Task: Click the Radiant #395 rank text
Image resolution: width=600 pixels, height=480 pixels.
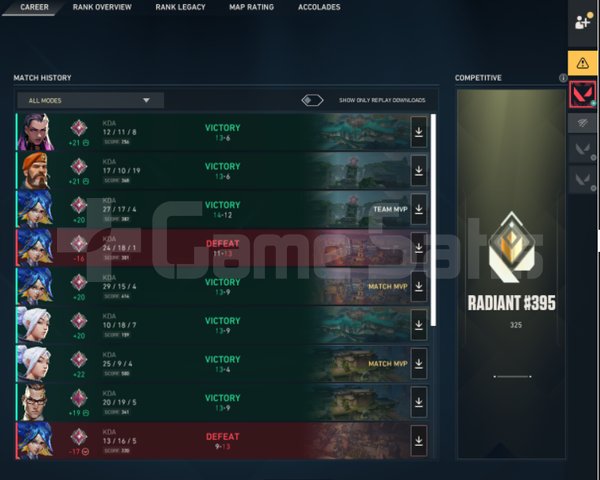Action: tap(512, 303)
